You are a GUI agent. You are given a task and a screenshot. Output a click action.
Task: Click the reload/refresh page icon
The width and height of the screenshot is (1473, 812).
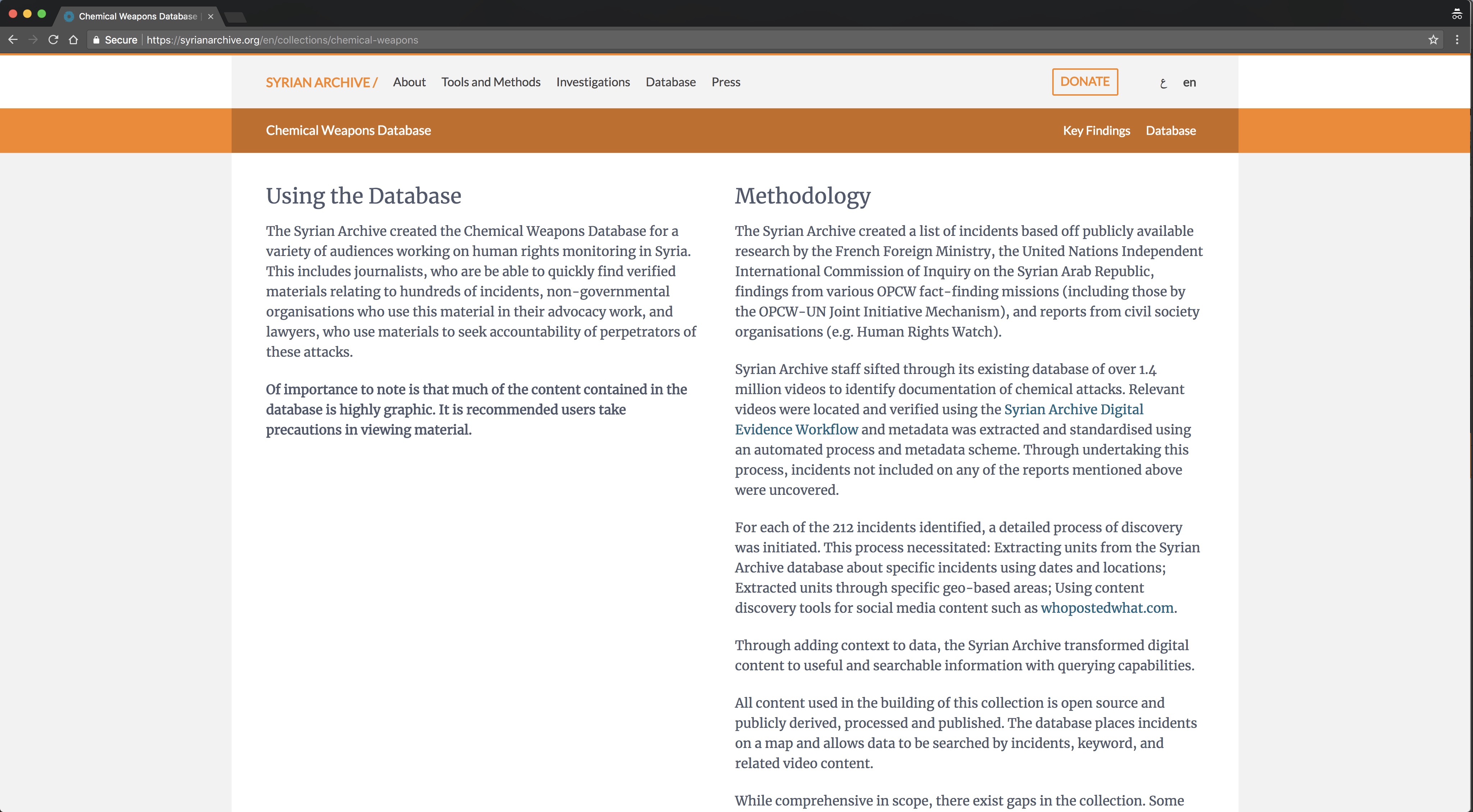coord(53,40)
